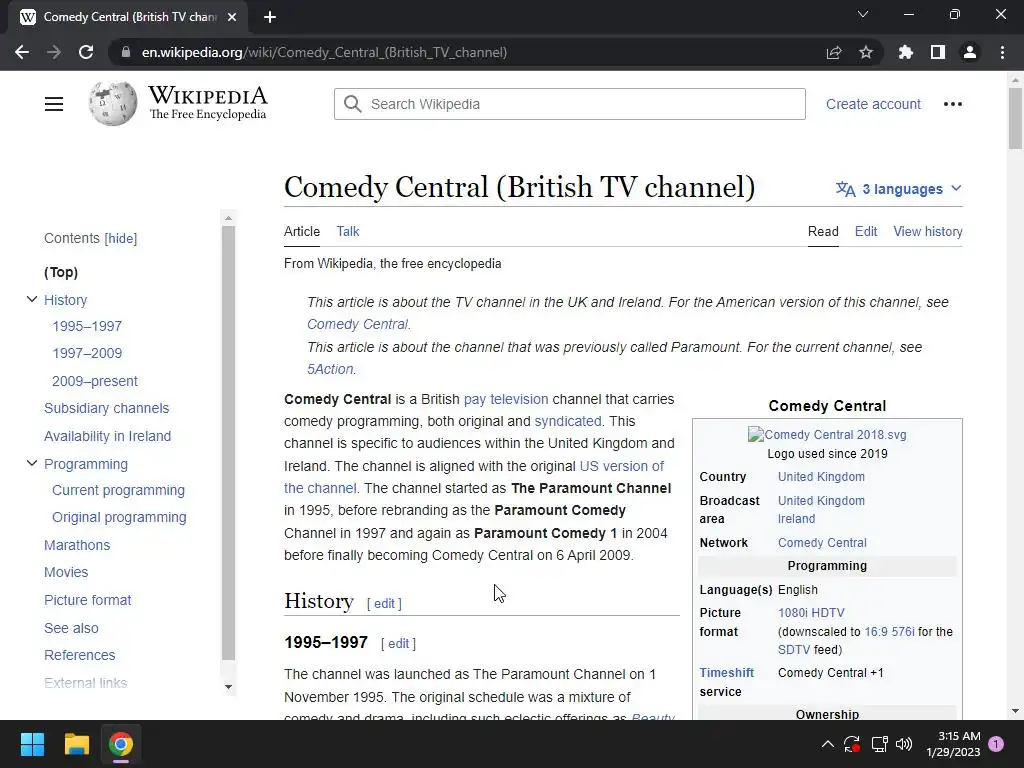Open the syndicated link
The height and width of the screenshot is (768, 1024).
pyautogui.click(x=568, y=421)
